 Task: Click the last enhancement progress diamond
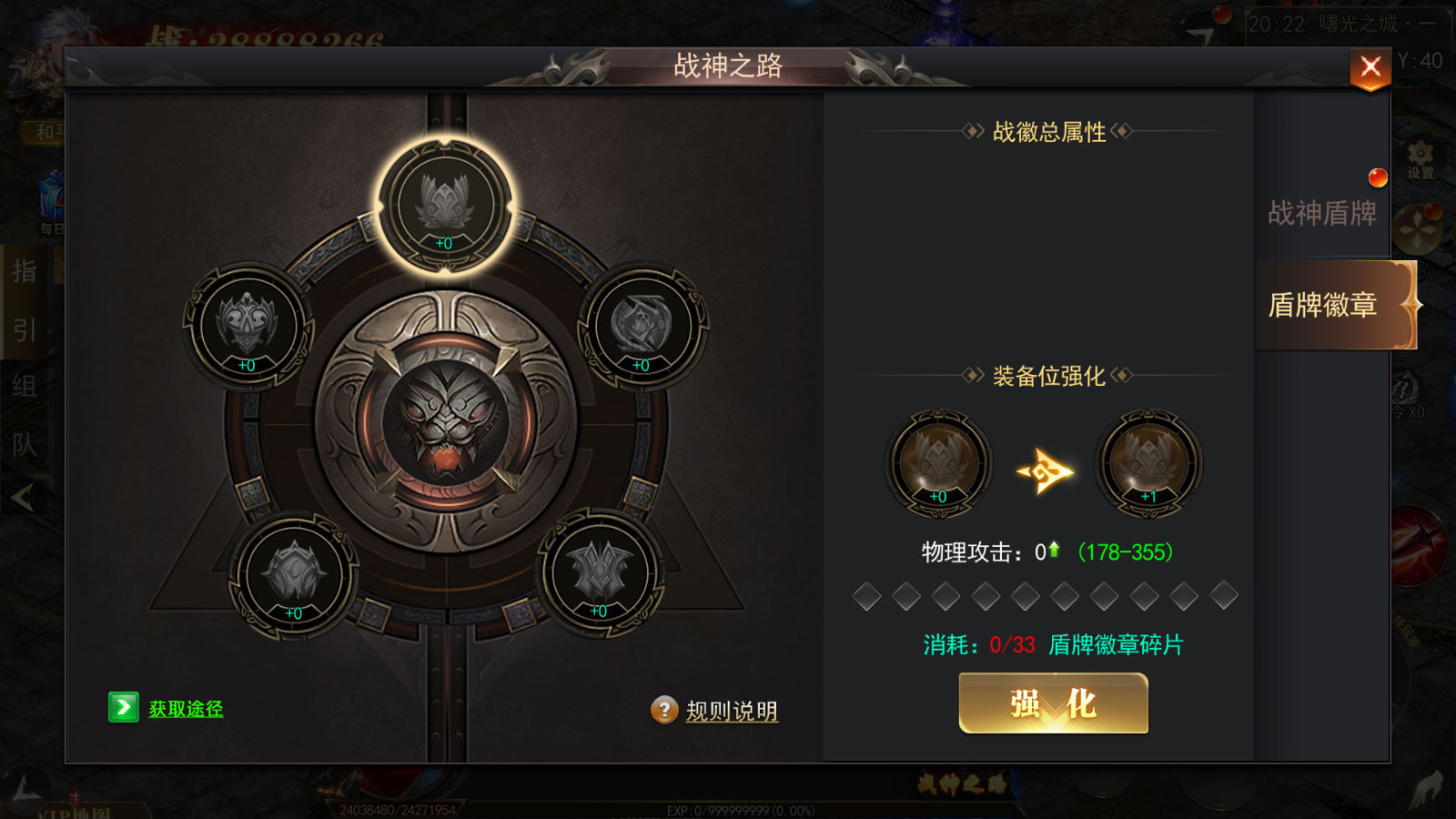[1223, 596]
